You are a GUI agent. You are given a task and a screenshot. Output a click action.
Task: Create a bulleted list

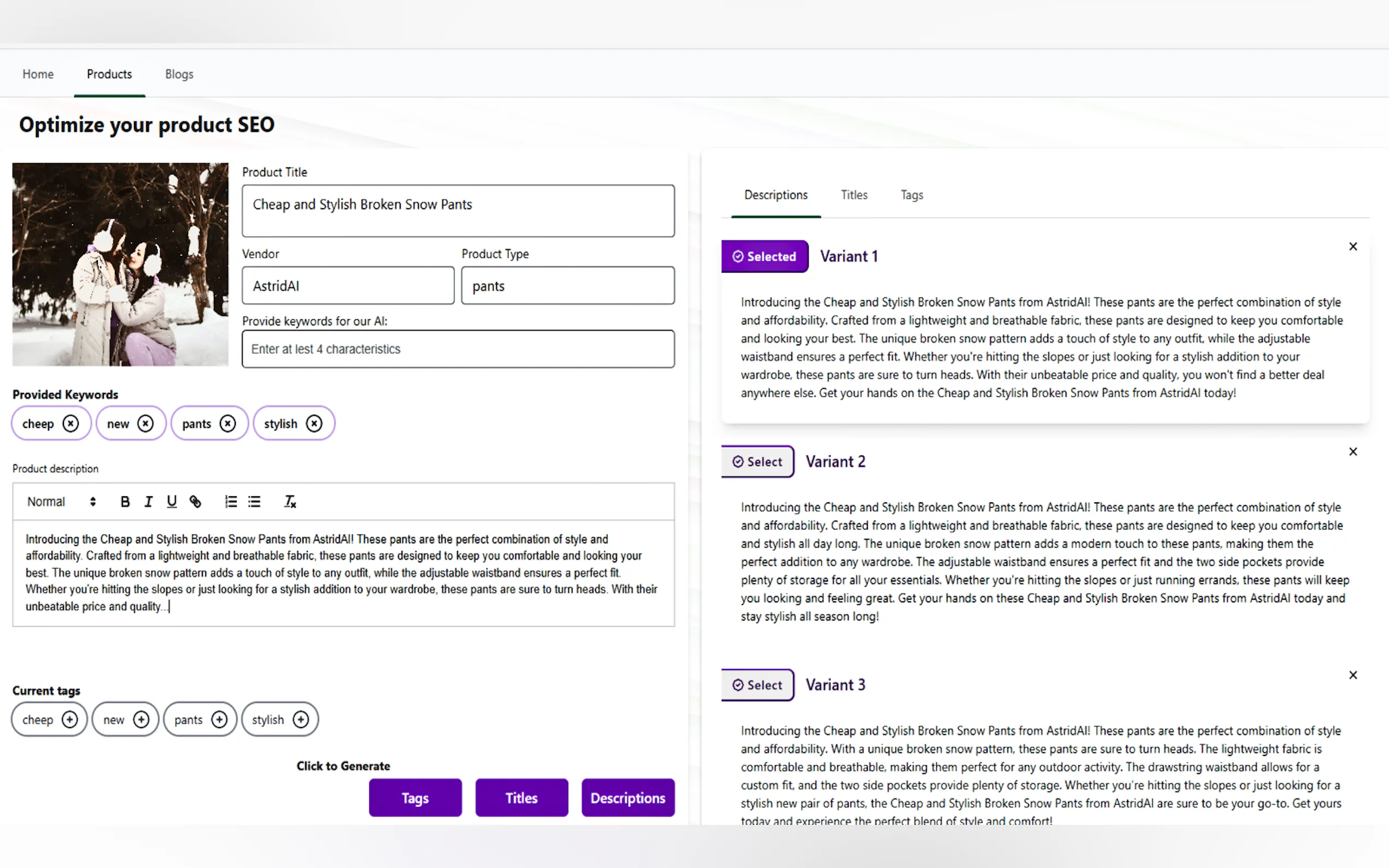254,502
